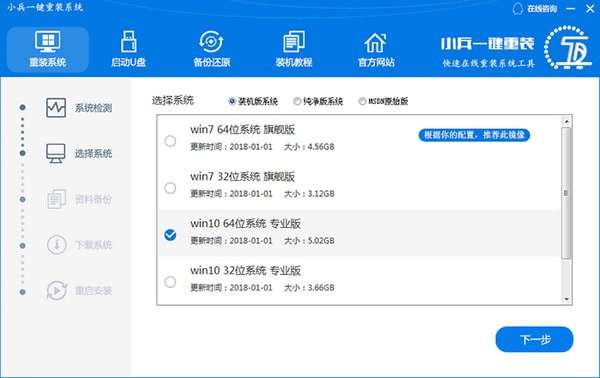This screenshot has width=600, height=378.
Task: Choose win7 64位系统 旗舰版 radio button
Action: pos(170,141)
